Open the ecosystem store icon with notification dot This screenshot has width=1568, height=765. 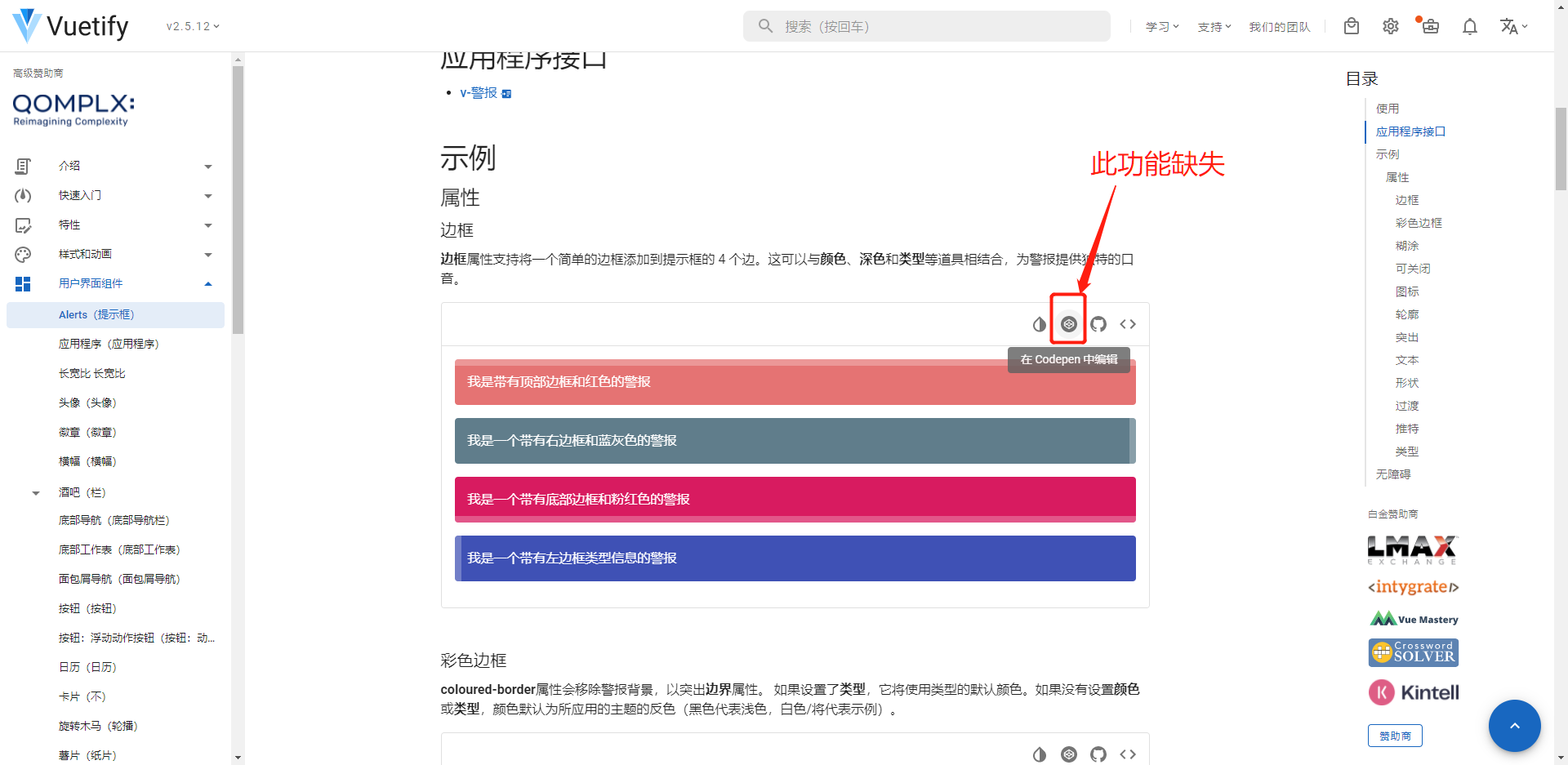point(1430,26)
